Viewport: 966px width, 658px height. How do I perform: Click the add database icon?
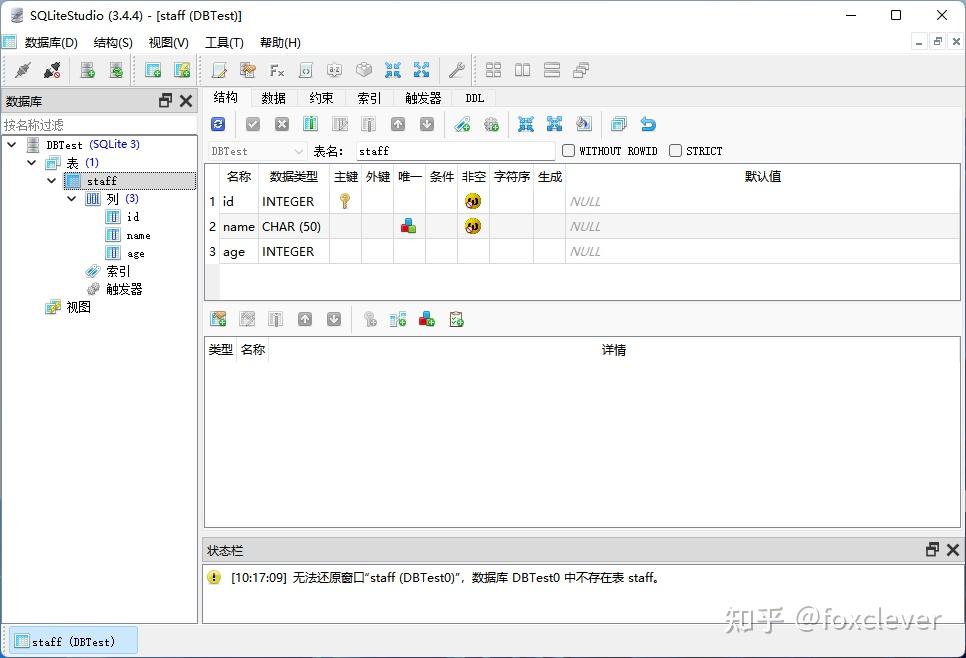(87, 70)
